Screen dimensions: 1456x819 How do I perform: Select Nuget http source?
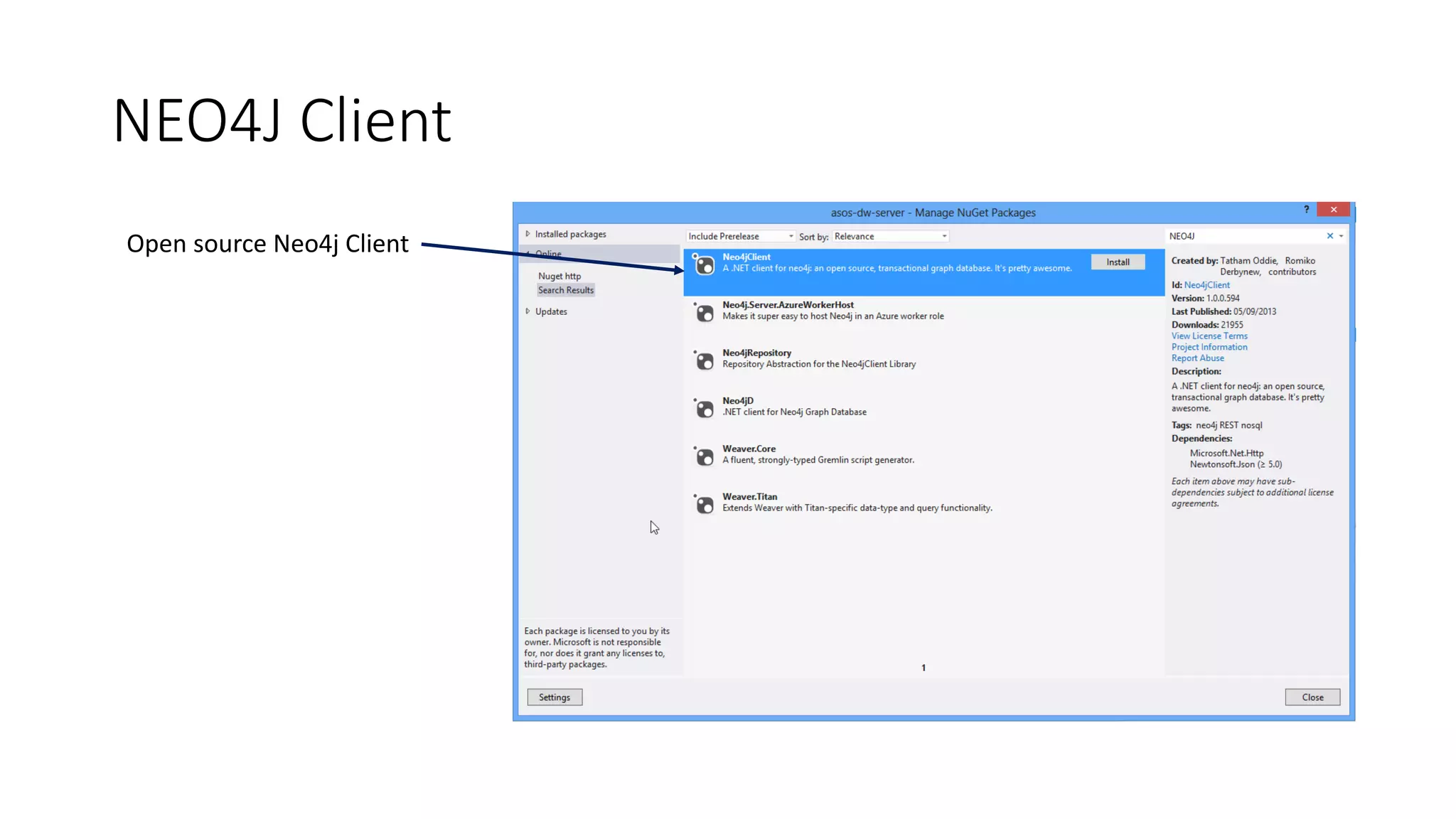click(560, 276)
